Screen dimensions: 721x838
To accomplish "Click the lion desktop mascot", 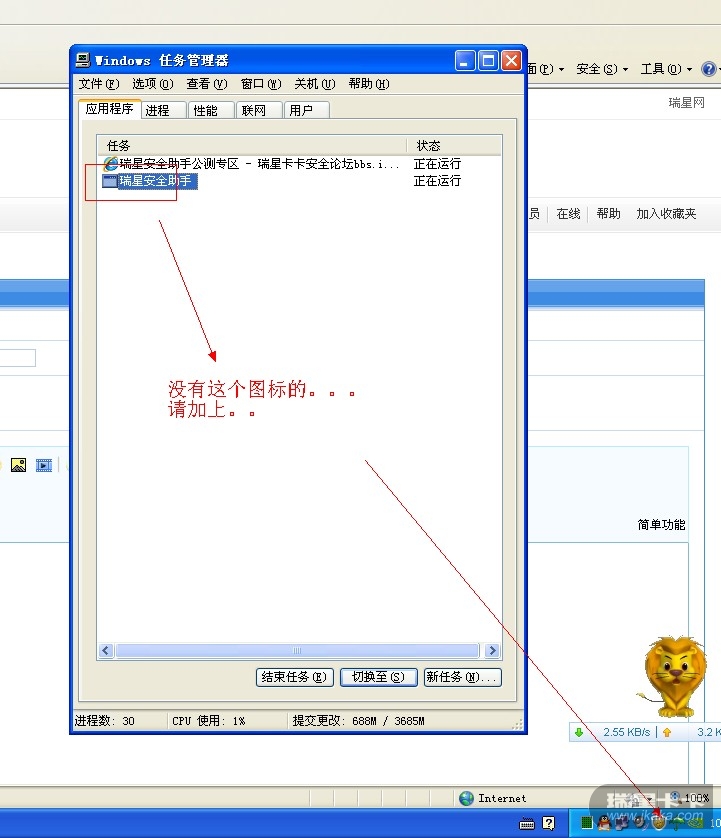I will [x=673, y=676].
